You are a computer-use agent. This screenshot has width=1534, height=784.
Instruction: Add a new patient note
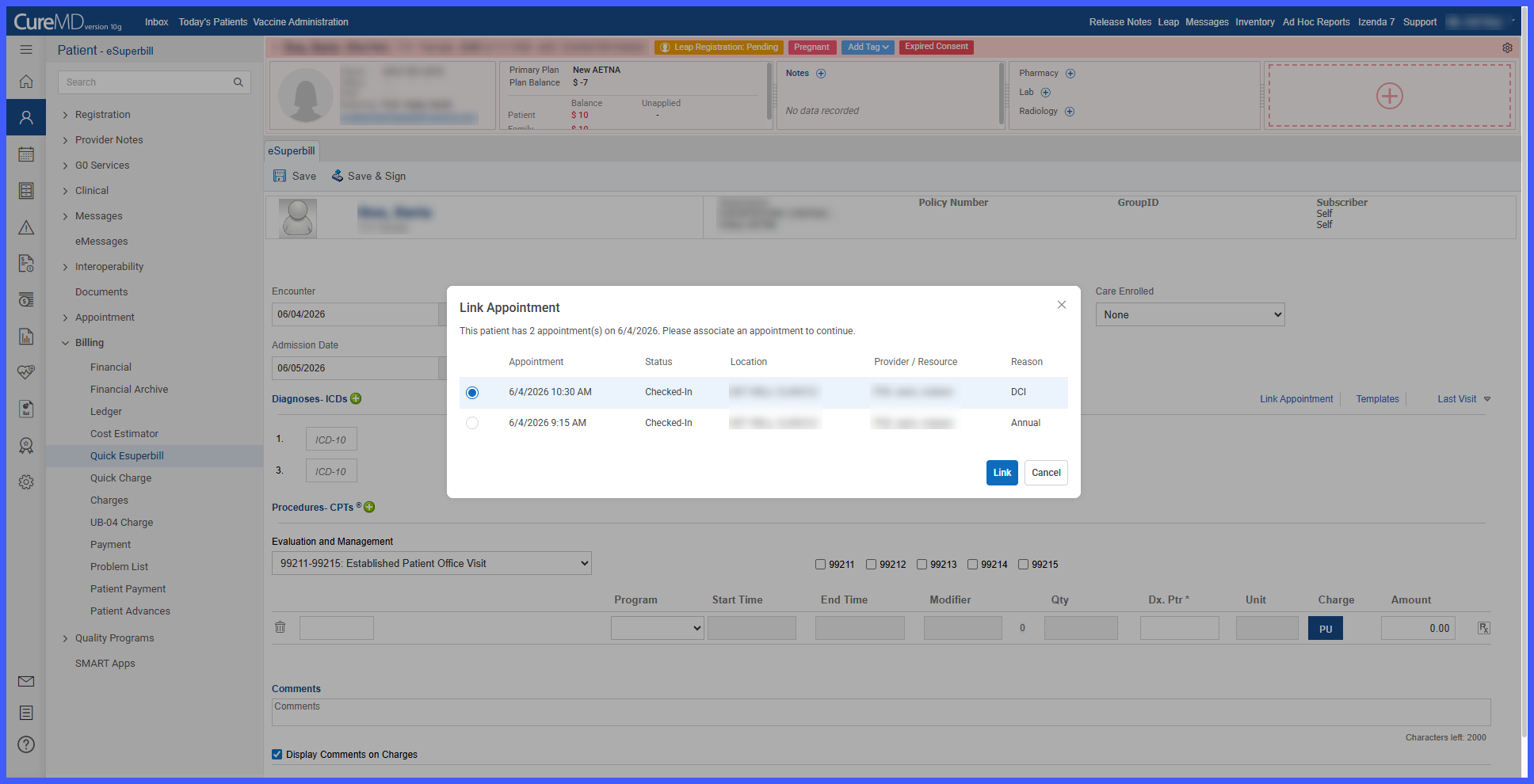point(821,74)
